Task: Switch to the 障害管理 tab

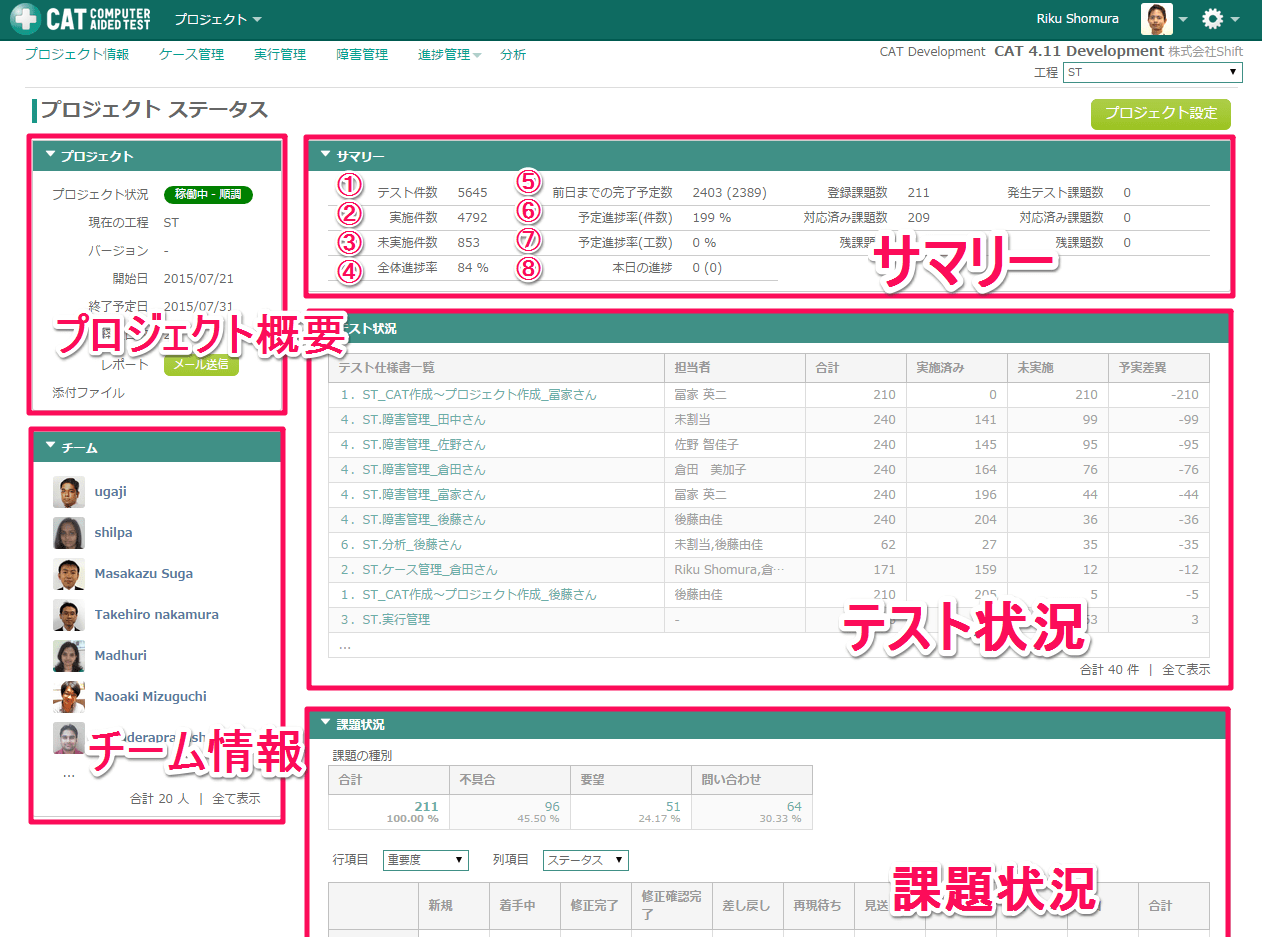Action: [362, 54]
